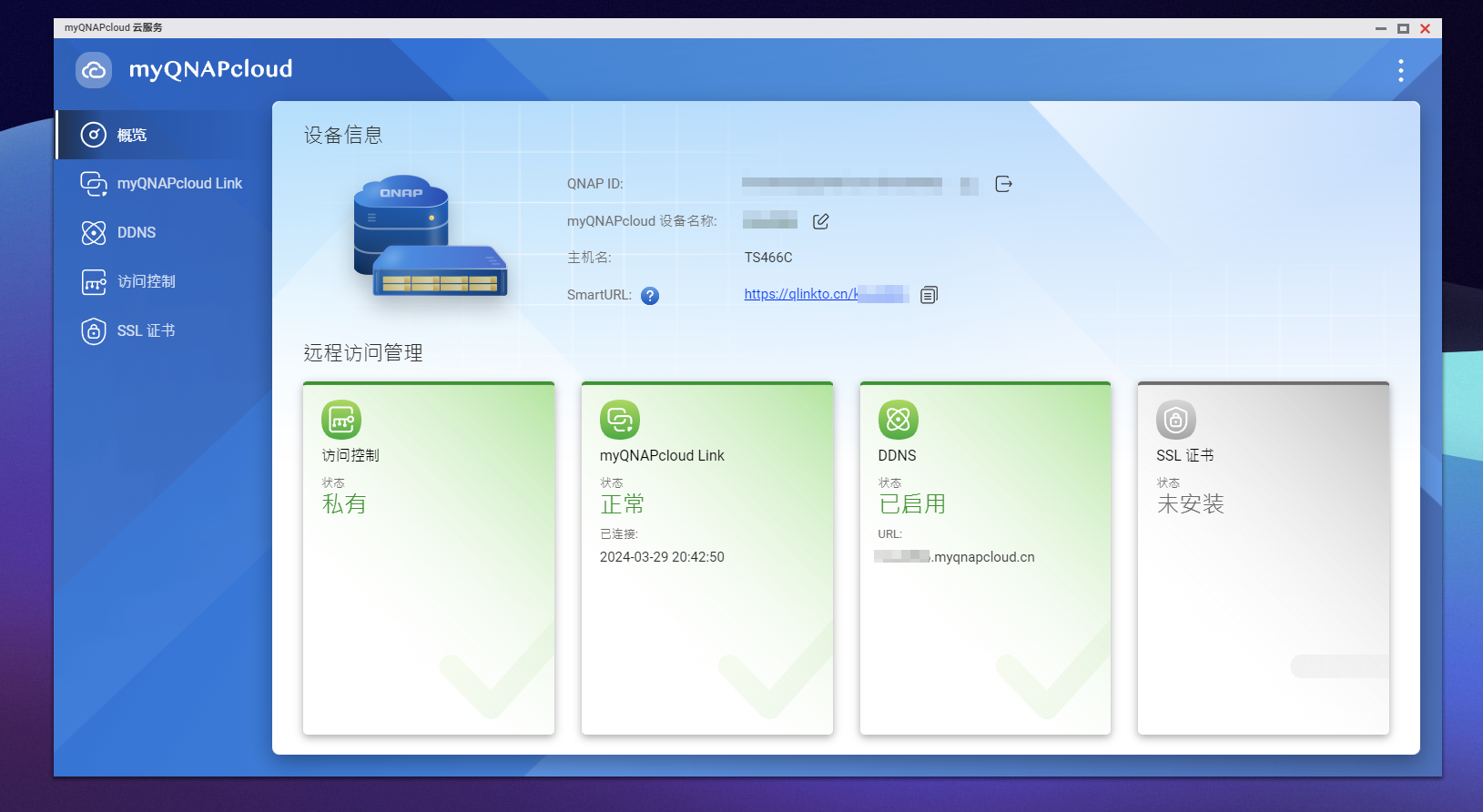The height and width of the screenshot is (812, 1483).
Task: Click the 私有 status on the 访问控制 card
Action: [344, 504]
